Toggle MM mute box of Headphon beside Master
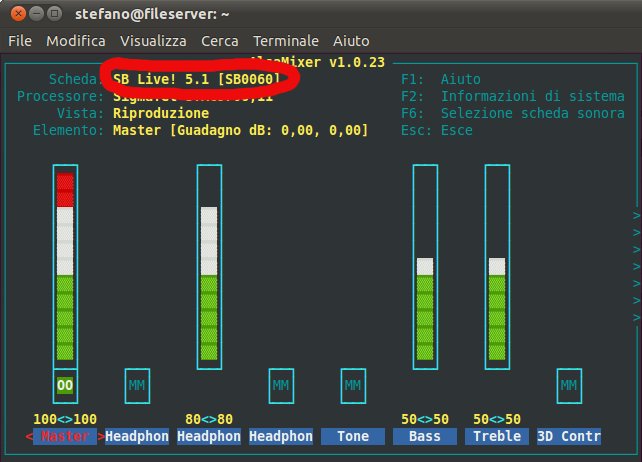Image resolution: width=642 pixels, height=462 pixels. pyautogui.click(x=137, y=385)
